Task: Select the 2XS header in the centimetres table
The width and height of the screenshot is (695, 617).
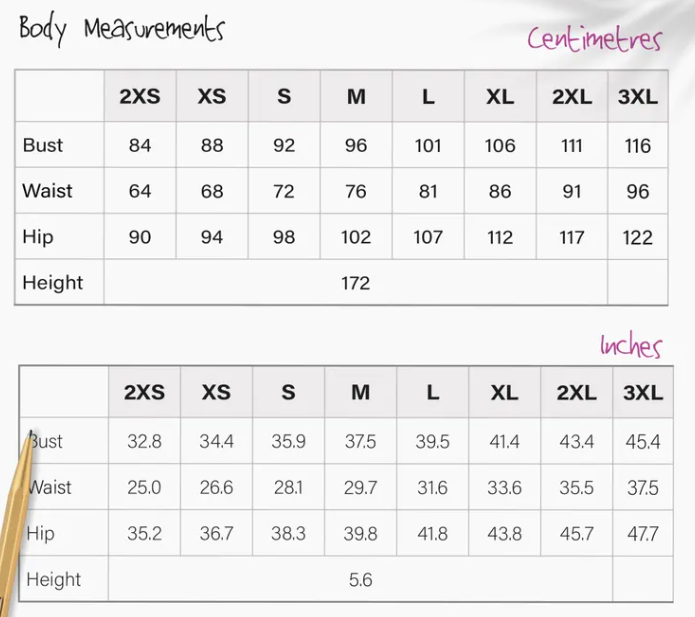Action: click(140, 97)
